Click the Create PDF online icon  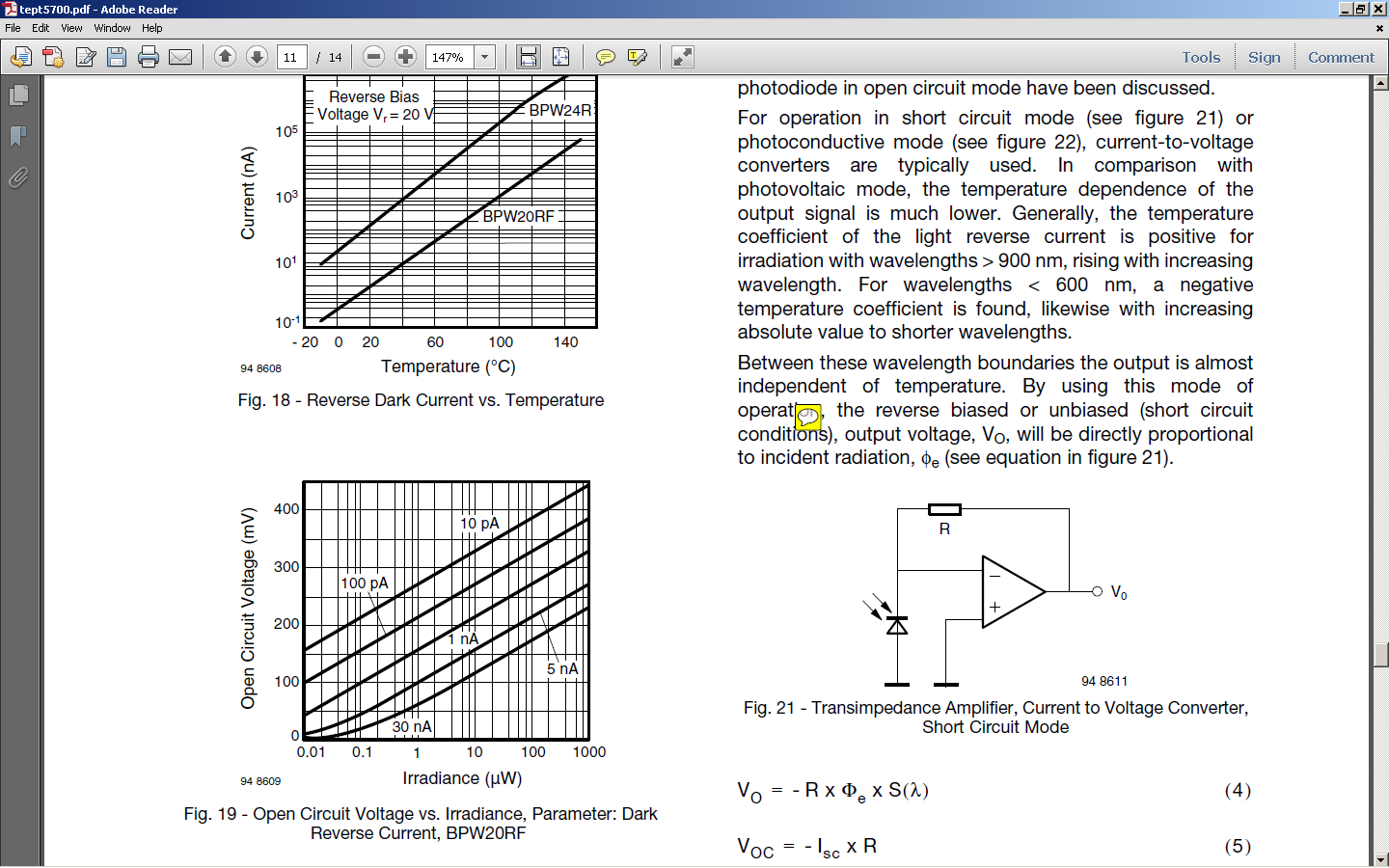(x=53, y=57)
